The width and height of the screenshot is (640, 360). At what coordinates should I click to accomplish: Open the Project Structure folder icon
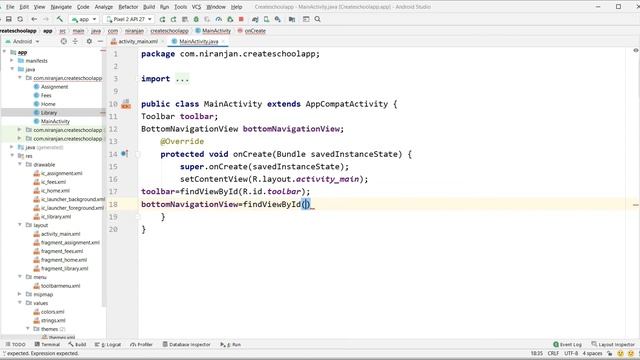click(292, 19)
